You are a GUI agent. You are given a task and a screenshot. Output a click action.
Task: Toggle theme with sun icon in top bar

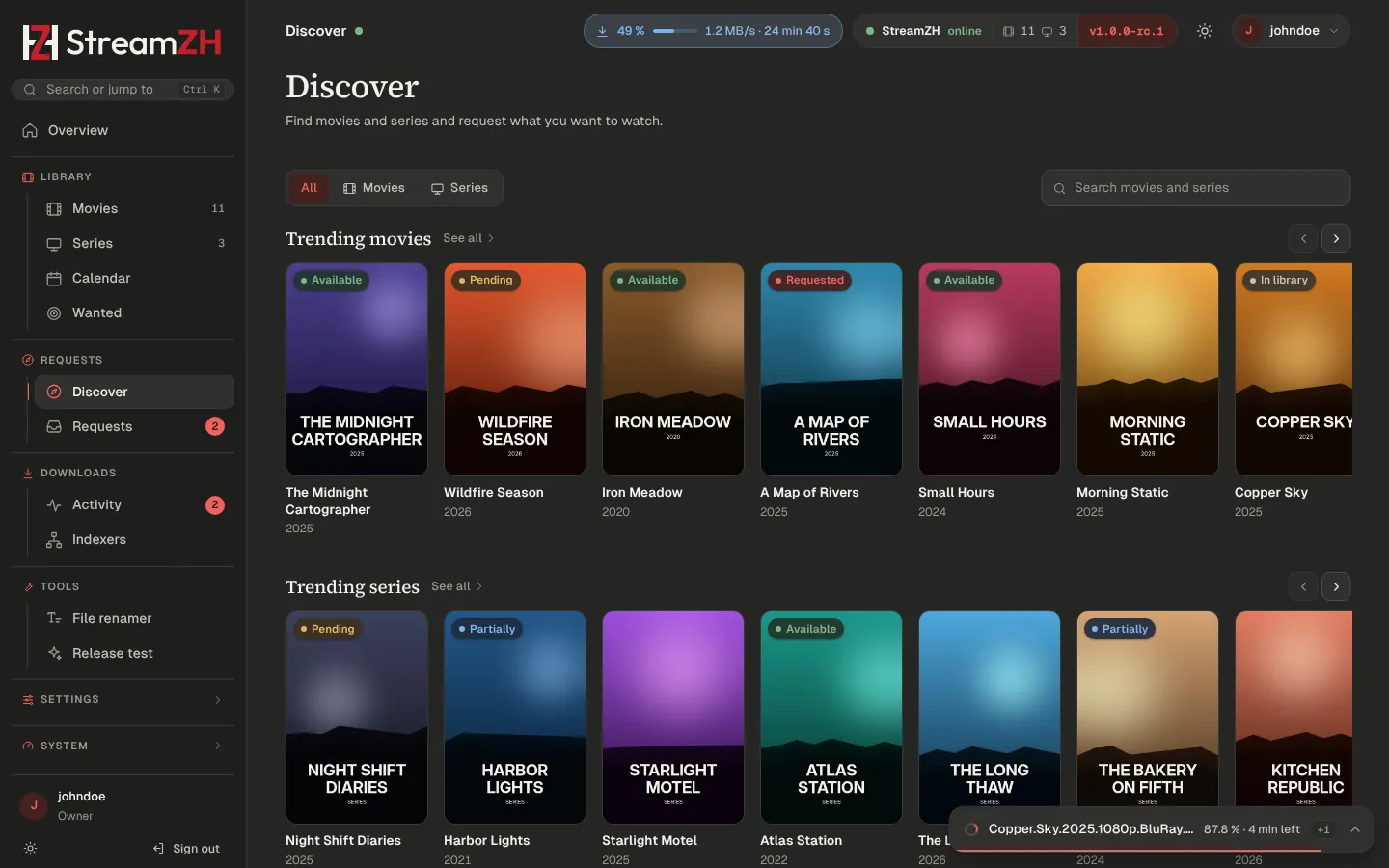[1205, 31]
